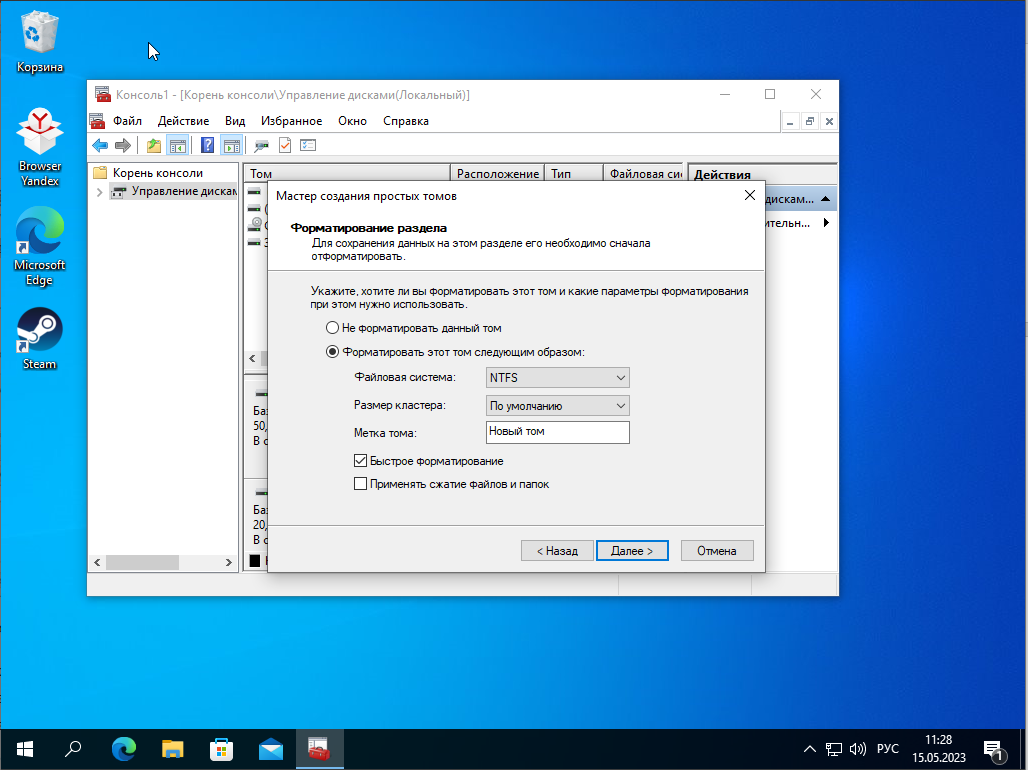Click the Корень консоли folder icon
The width and height of the screenshot is (1028, 770).
coord(100,172)
